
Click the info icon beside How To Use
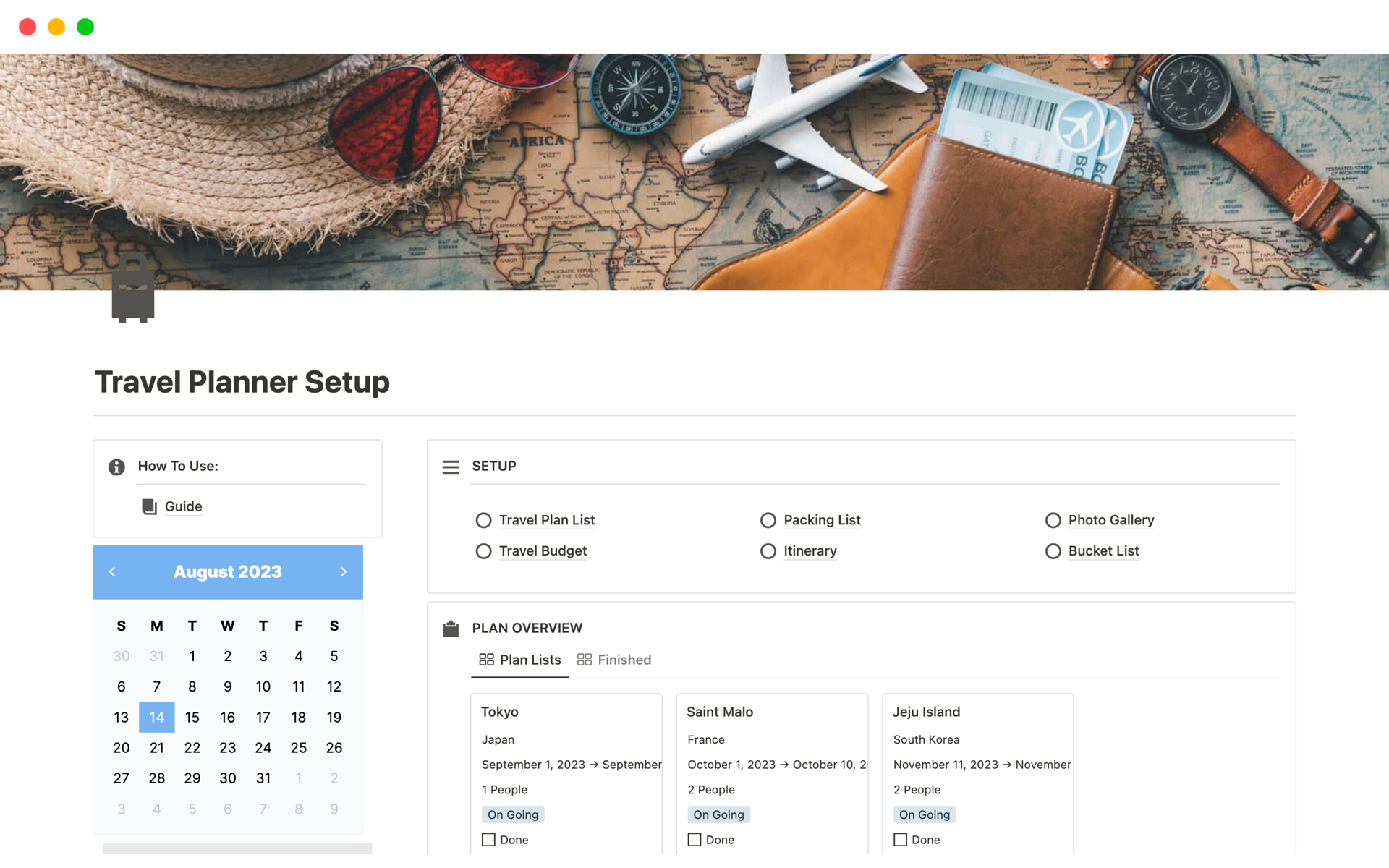(116, 467)
